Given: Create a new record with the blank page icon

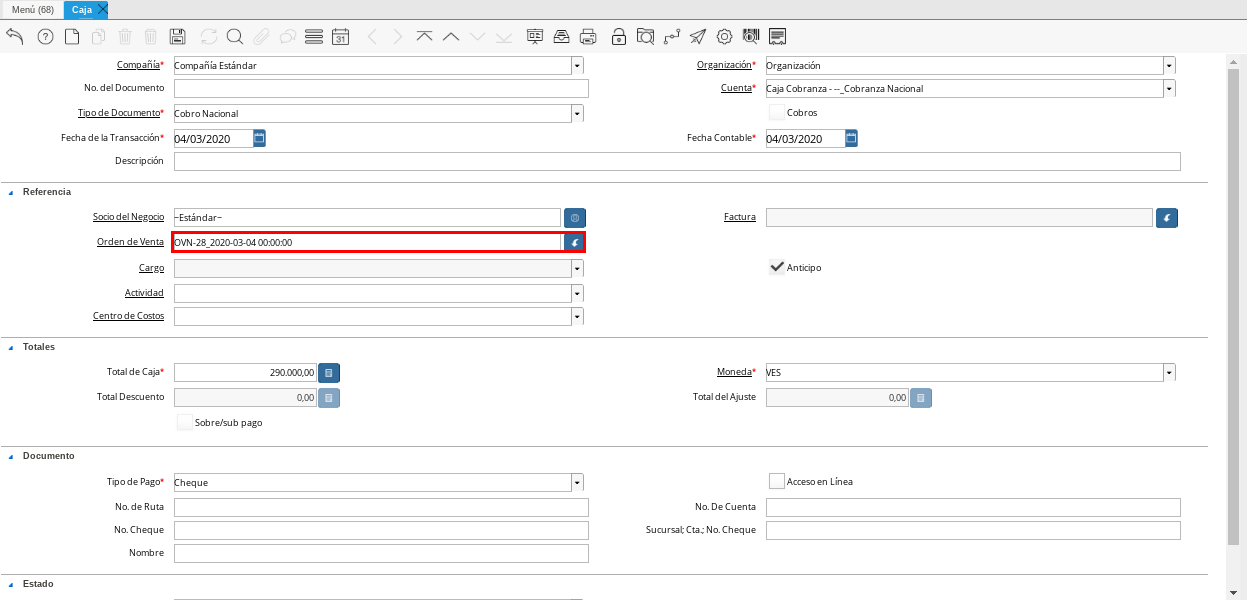Looking at the screenshot, I should tap(72, 37).
